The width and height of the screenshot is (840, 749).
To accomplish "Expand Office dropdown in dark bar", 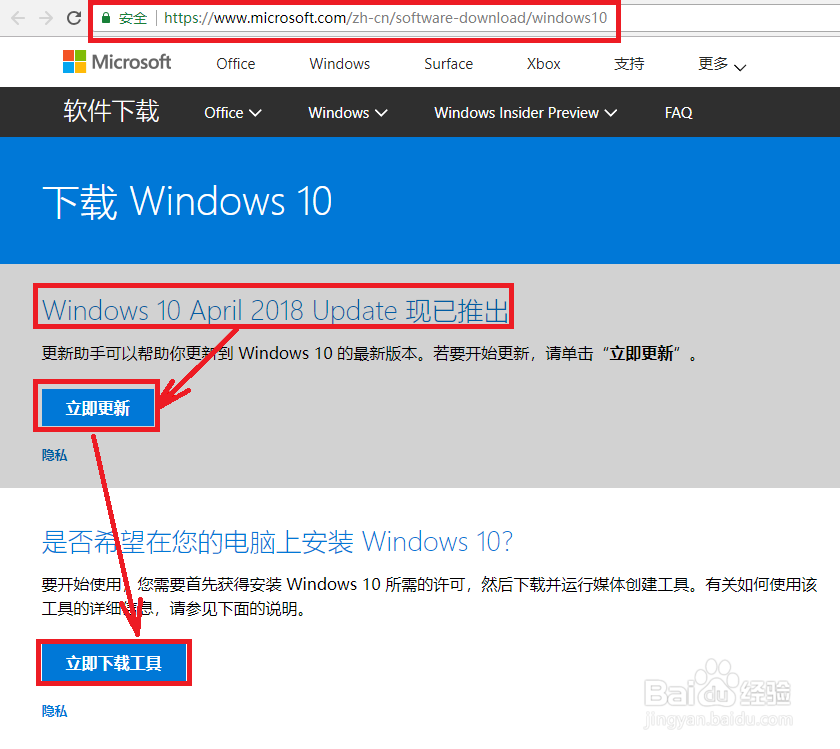I will point(232,113).
